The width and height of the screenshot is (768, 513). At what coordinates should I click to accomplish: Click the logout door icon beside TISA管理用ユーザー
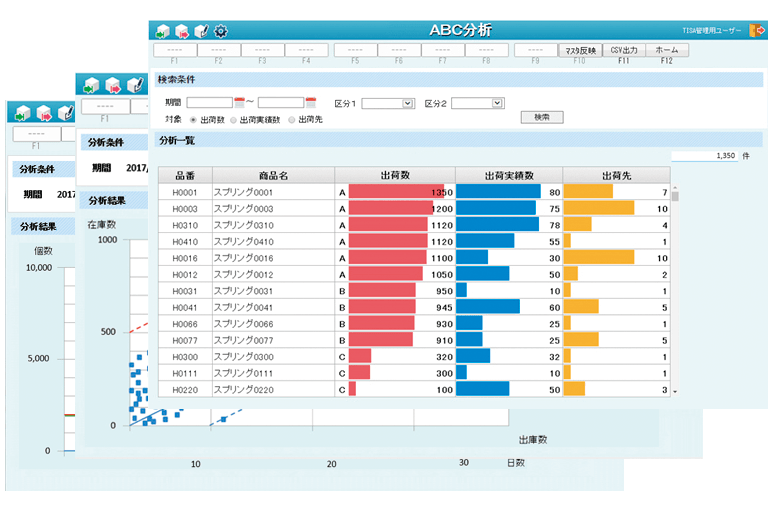point(757,31)
